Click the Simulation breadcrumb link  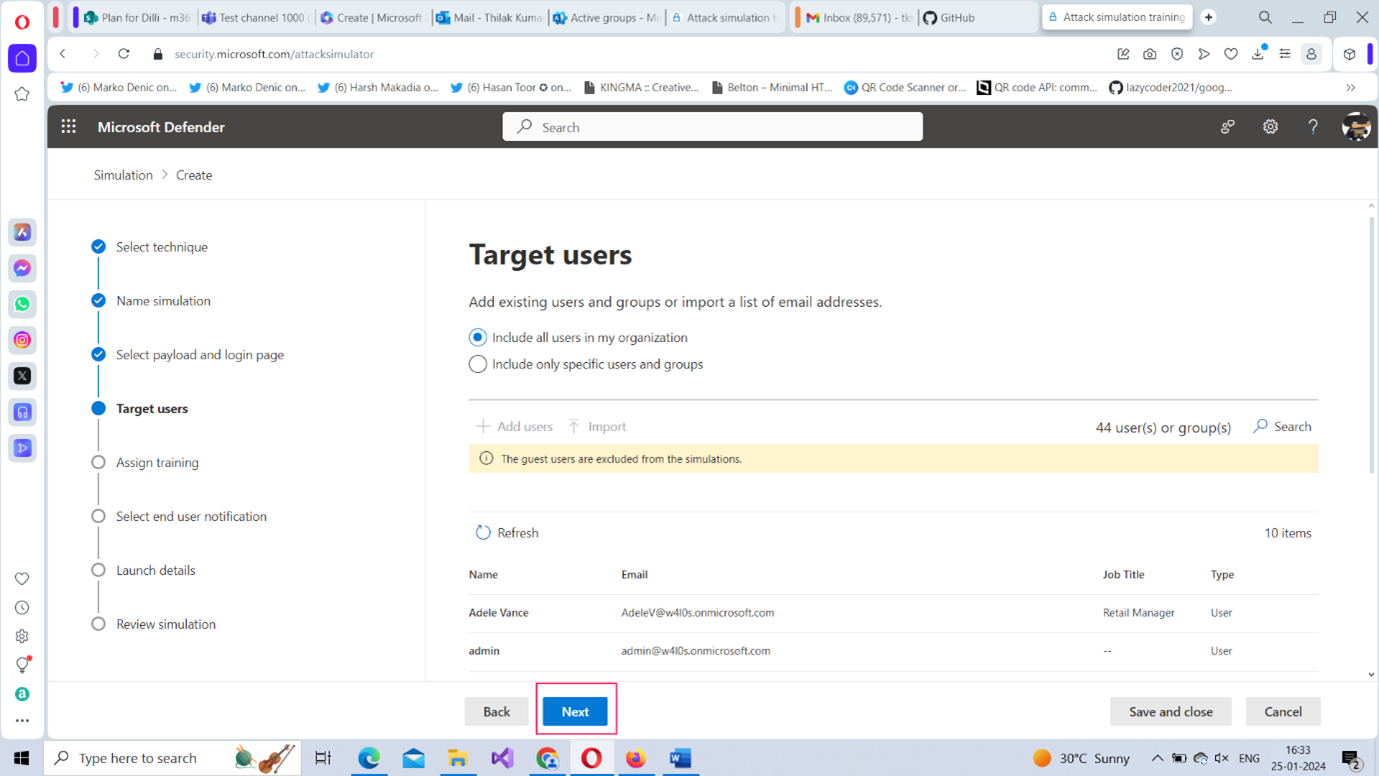[123, 175]
